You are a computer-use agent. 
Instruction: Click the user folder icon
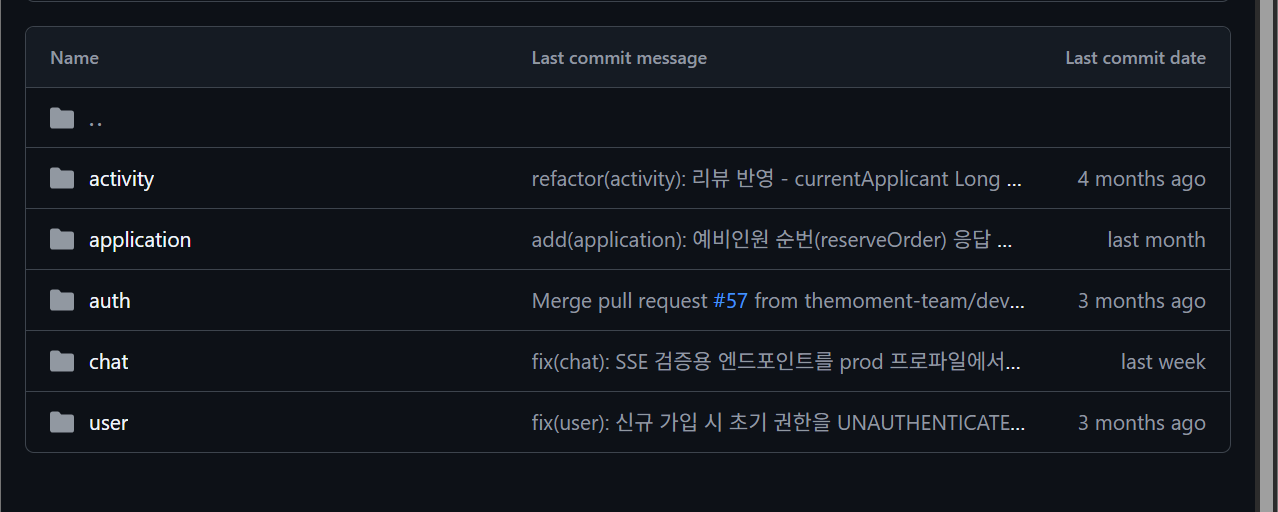click(x=62, y=423)
